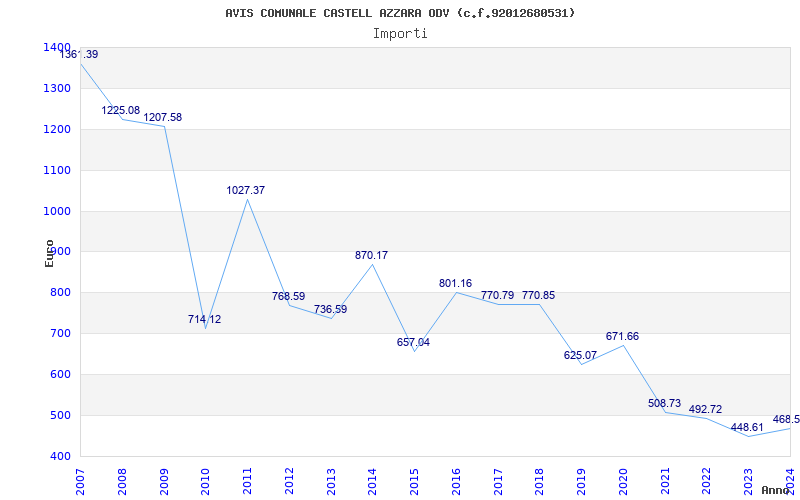The width and height of the screenshot is (800, 500).
Task: Click the 2022 x-axis year label
Action: coord(706,482)
